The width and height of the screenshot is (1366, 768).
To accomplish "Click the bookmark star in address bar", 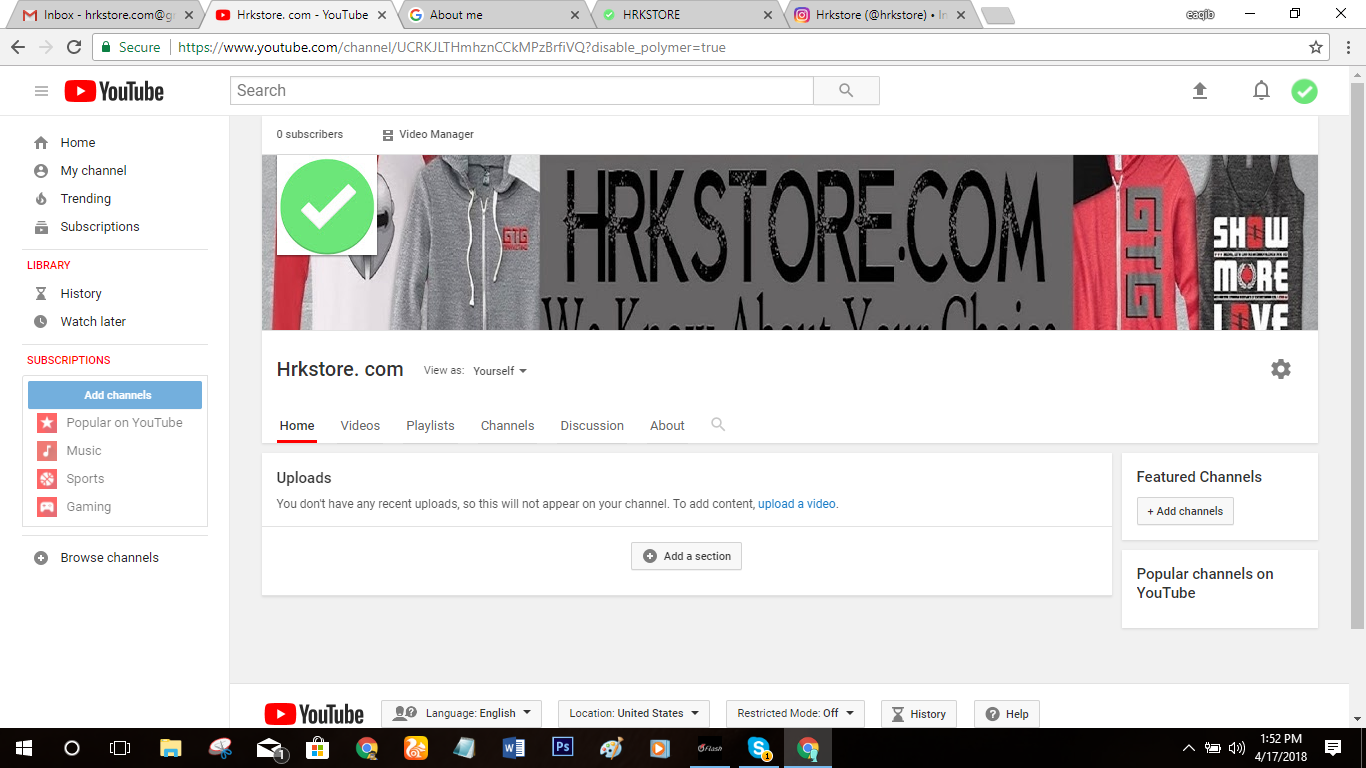I will (x=1316, y=47).
